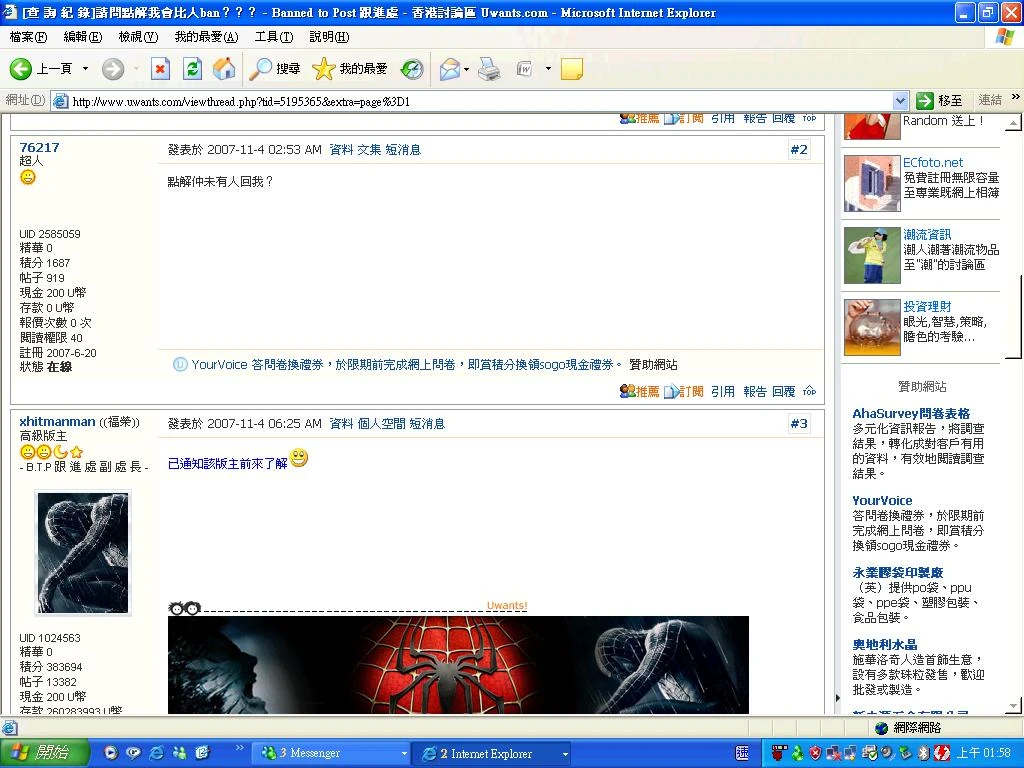
Task: Click the sidebar scroll-down arrow
Action: click(1013, 705)
